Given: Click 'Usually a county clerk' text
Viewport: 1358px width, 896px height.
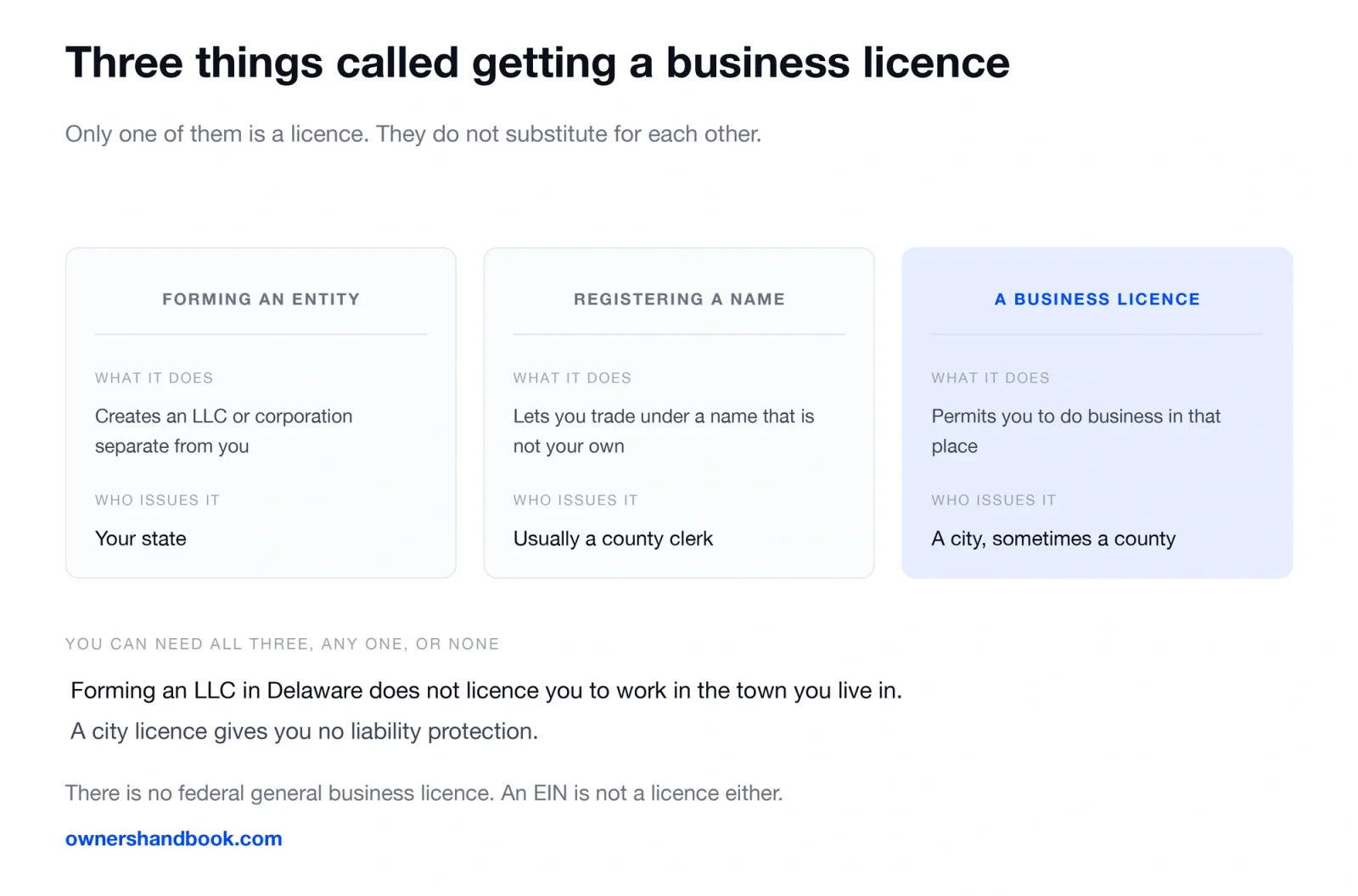Looking at the screenshot, I should (x=613, y=539).
